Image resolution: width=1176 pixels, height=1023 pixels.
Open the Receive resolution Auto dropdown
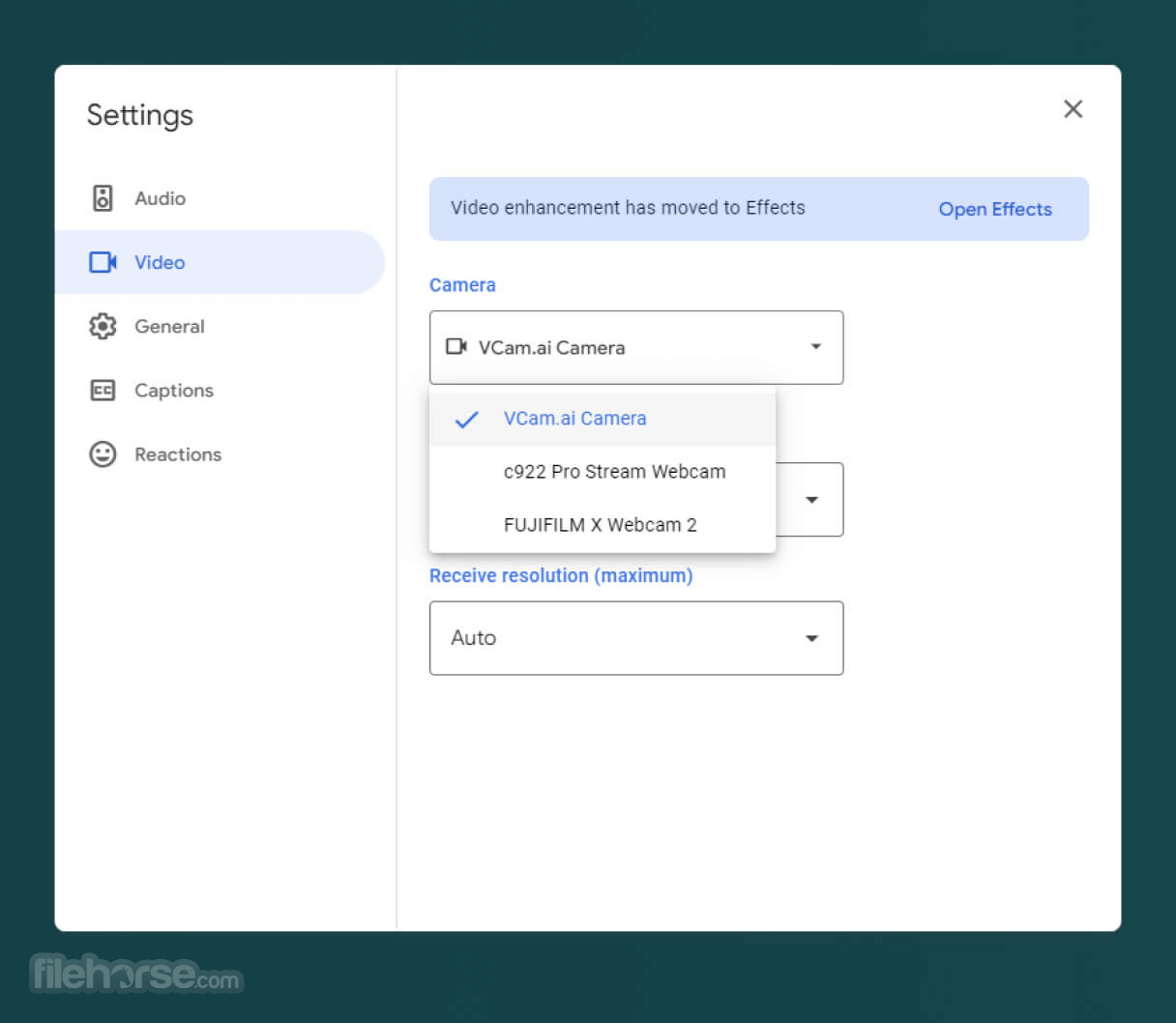coord(636,638)
